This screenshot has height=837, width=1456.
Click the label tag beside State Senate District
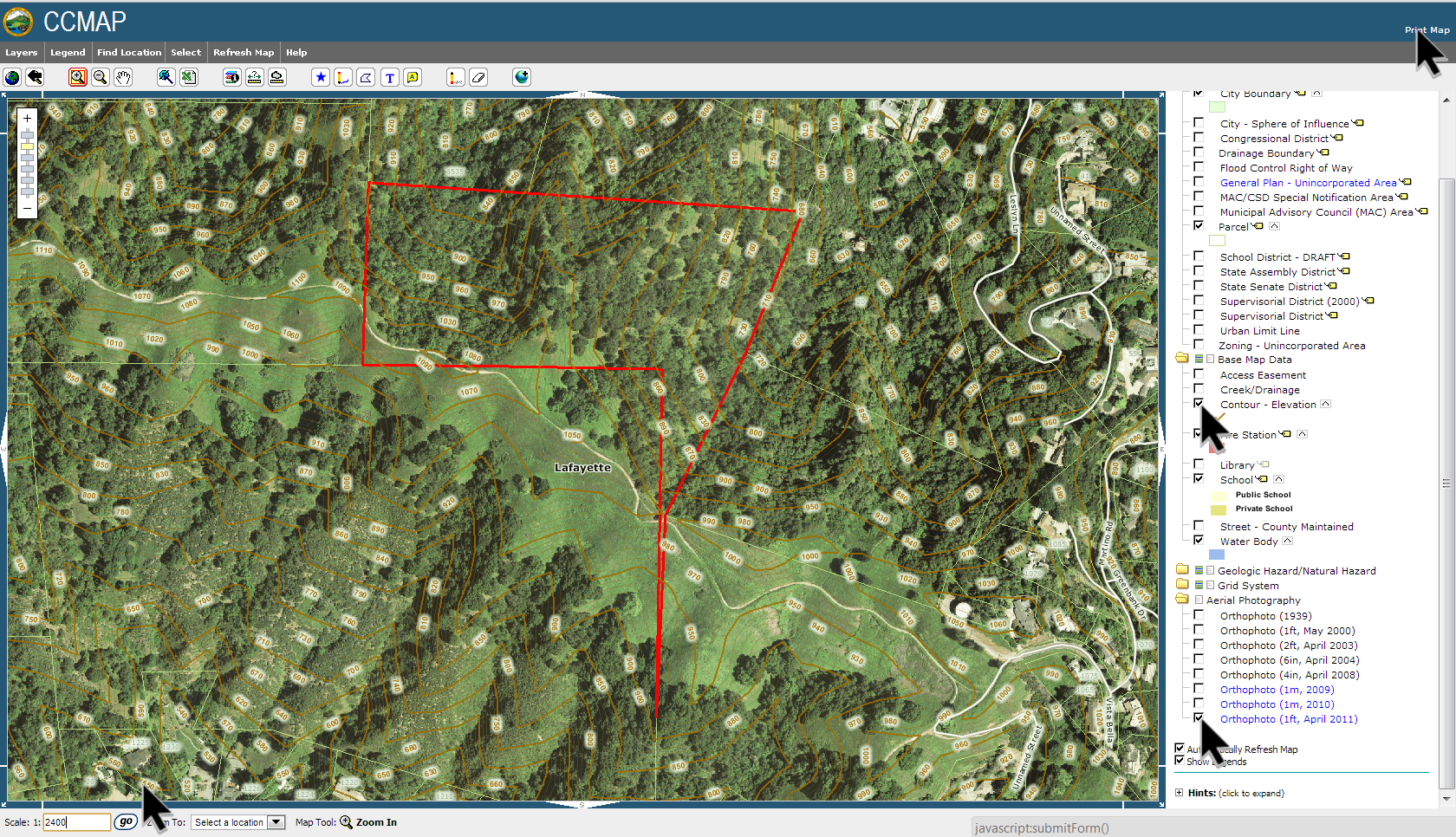point(1331,286)
